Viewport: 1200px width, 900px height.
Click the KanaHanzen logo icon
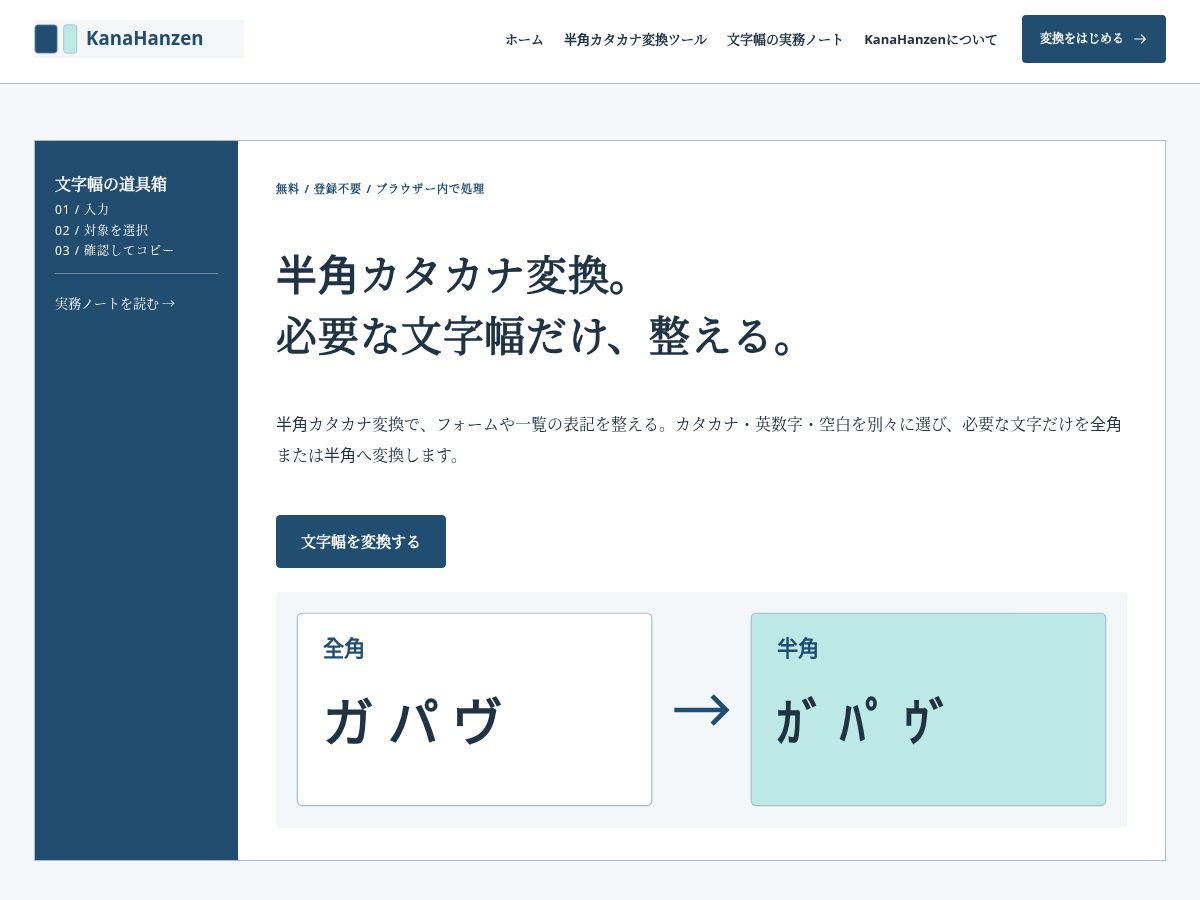pyautogui.click(x=56, y=39)
